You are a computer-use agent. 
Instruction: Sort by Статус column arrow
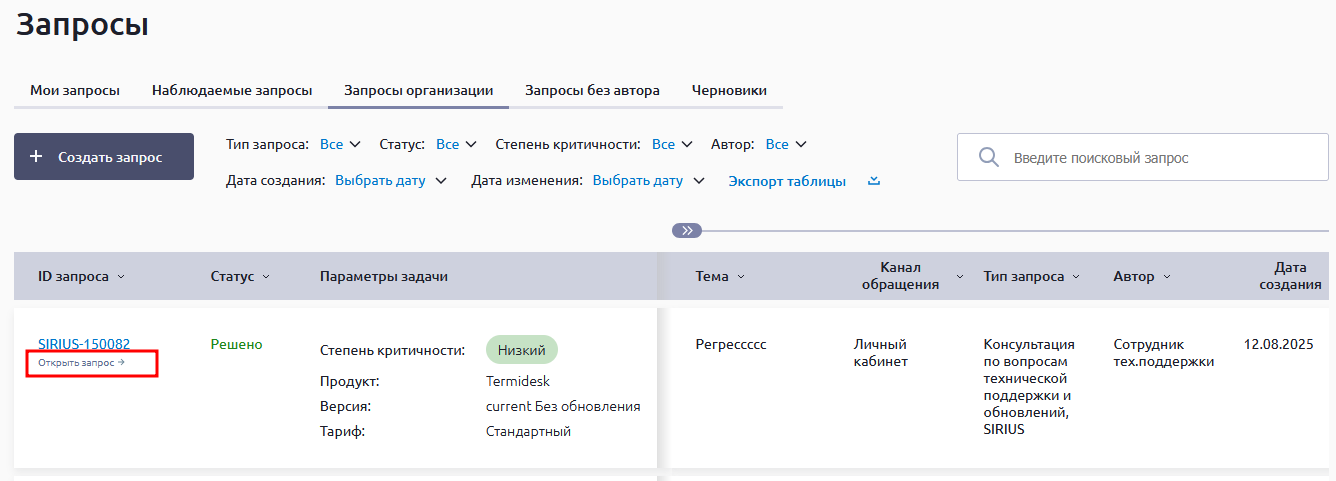pyautogui.click(x=266, y=277)
